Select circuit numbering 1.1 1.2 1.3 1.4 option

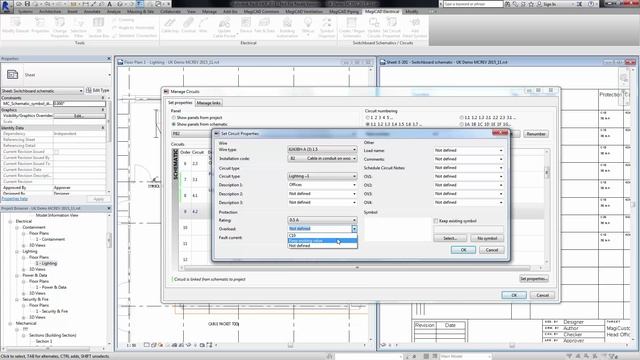367,124
